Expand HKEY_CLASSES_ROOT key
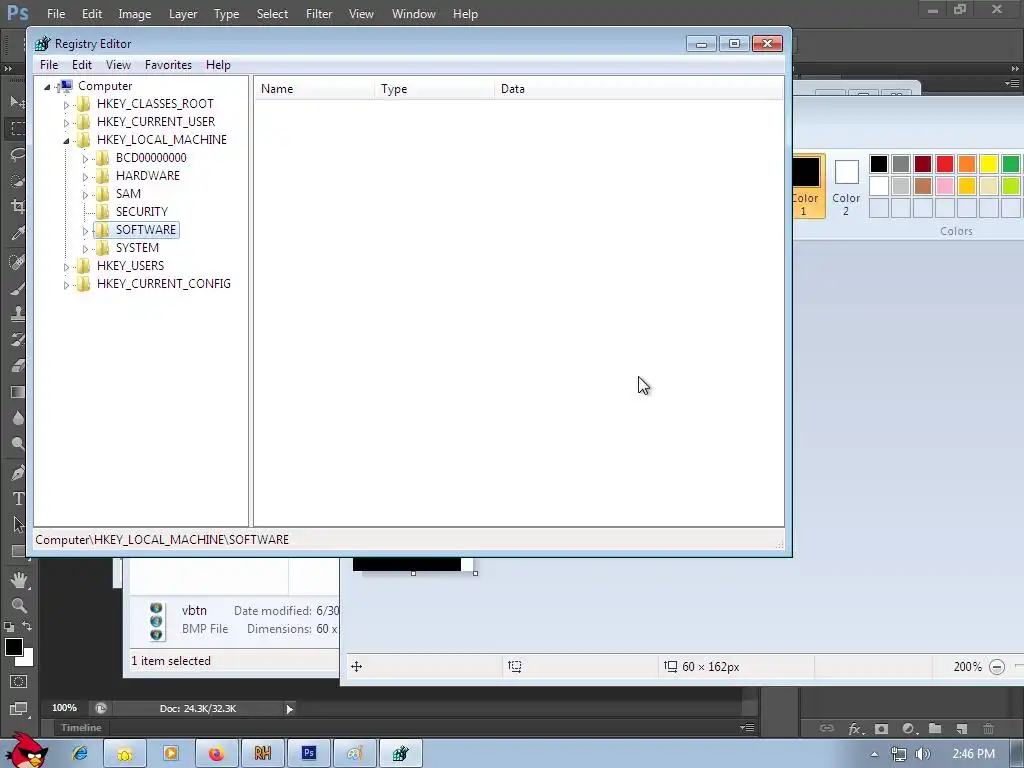The image size is (1024, 768). pyautogui.click(x=66, y=104)
